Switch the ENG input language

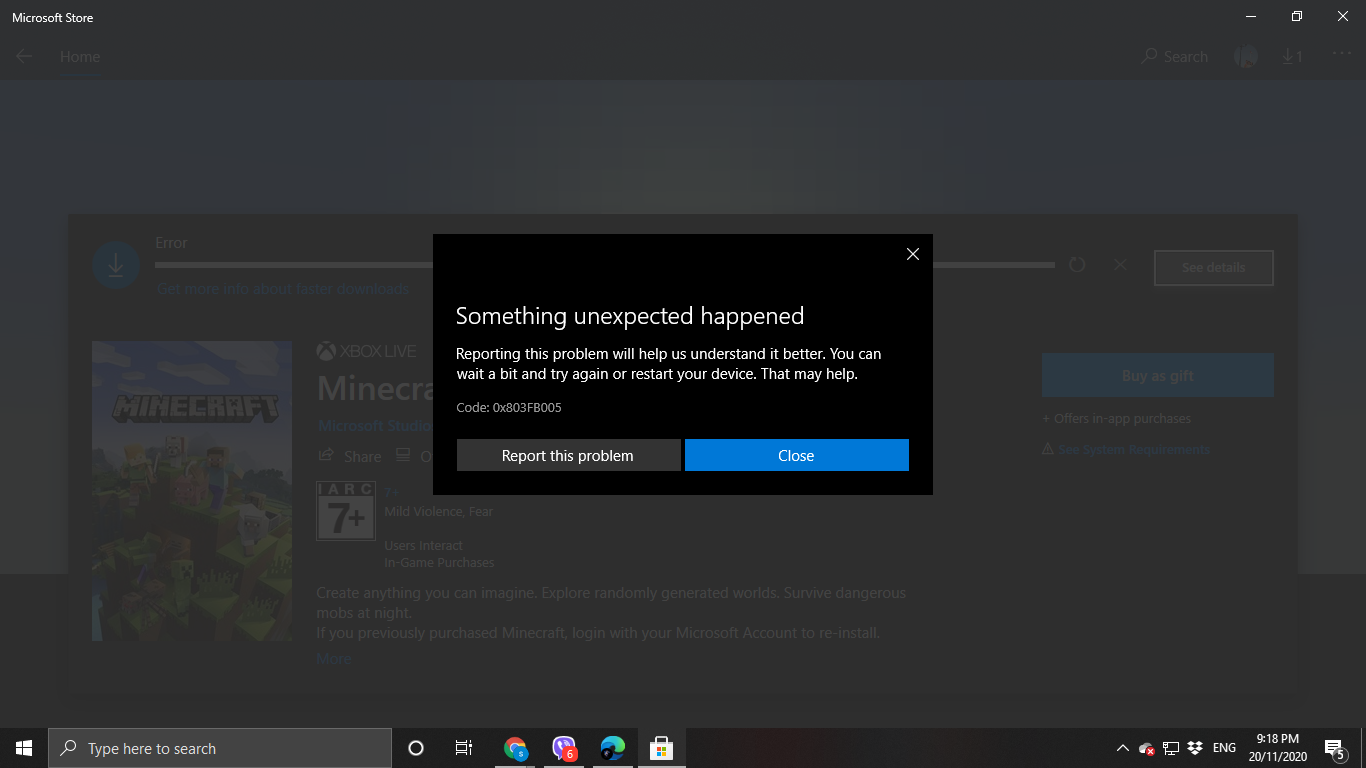[1224, 748]
